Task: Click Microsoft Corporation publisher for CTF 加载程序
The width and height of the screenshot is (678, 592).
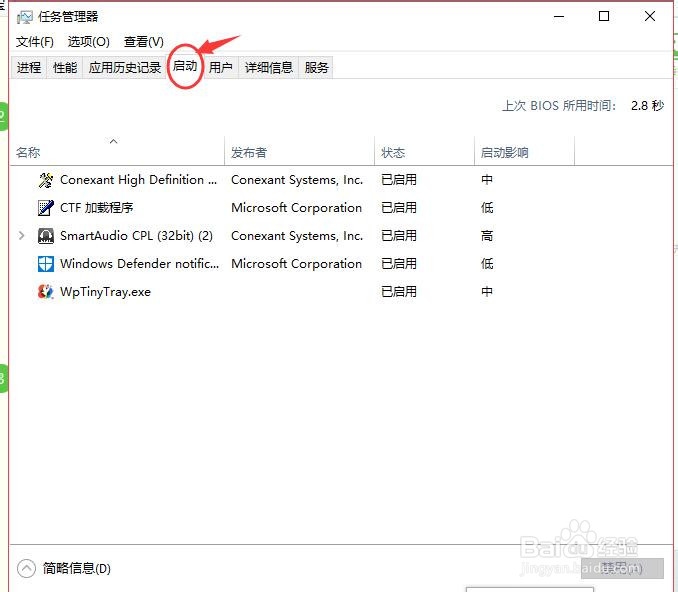Action: click(x=297, y=208)
